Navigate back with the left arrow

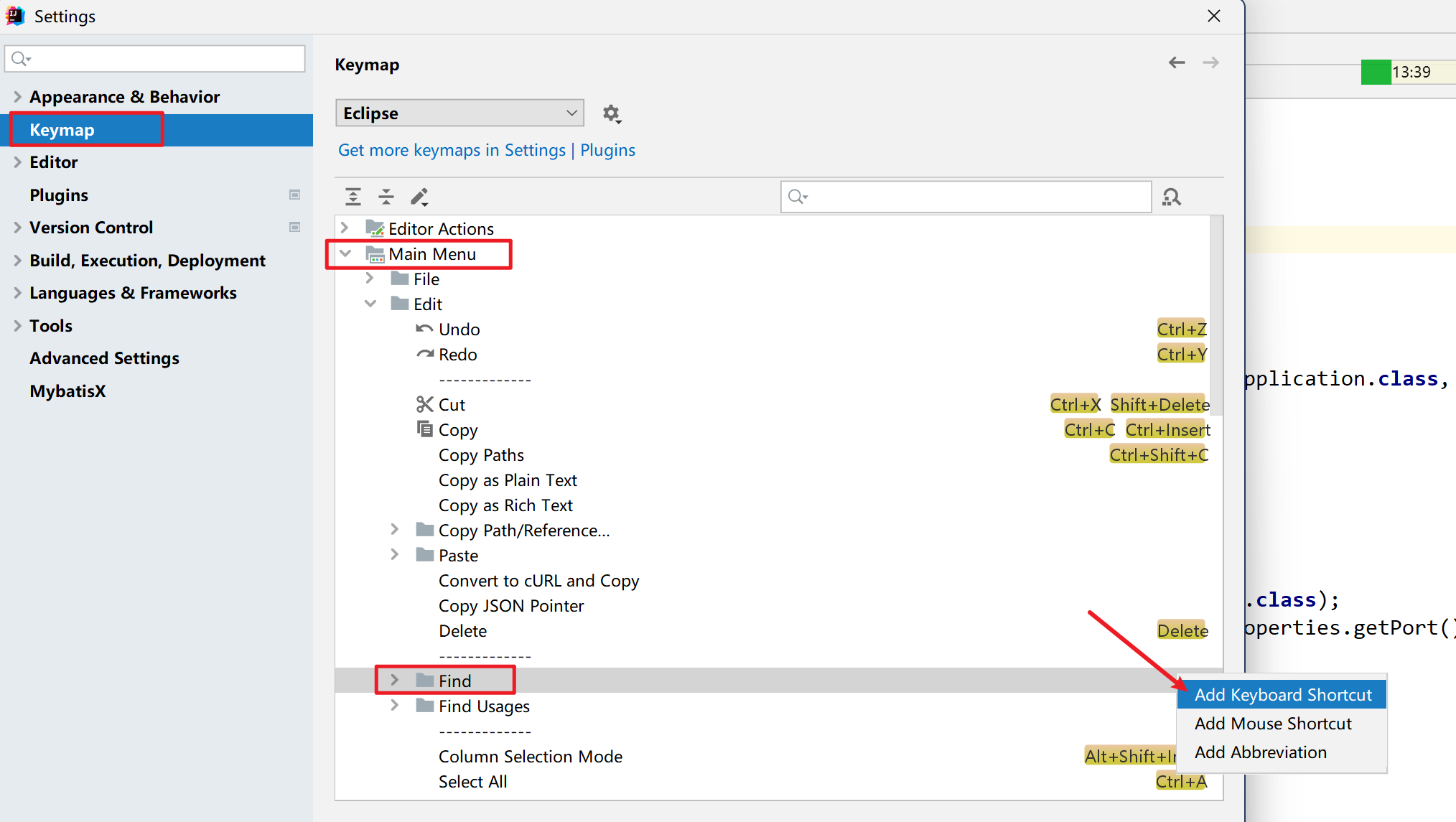pos(1177,63)
